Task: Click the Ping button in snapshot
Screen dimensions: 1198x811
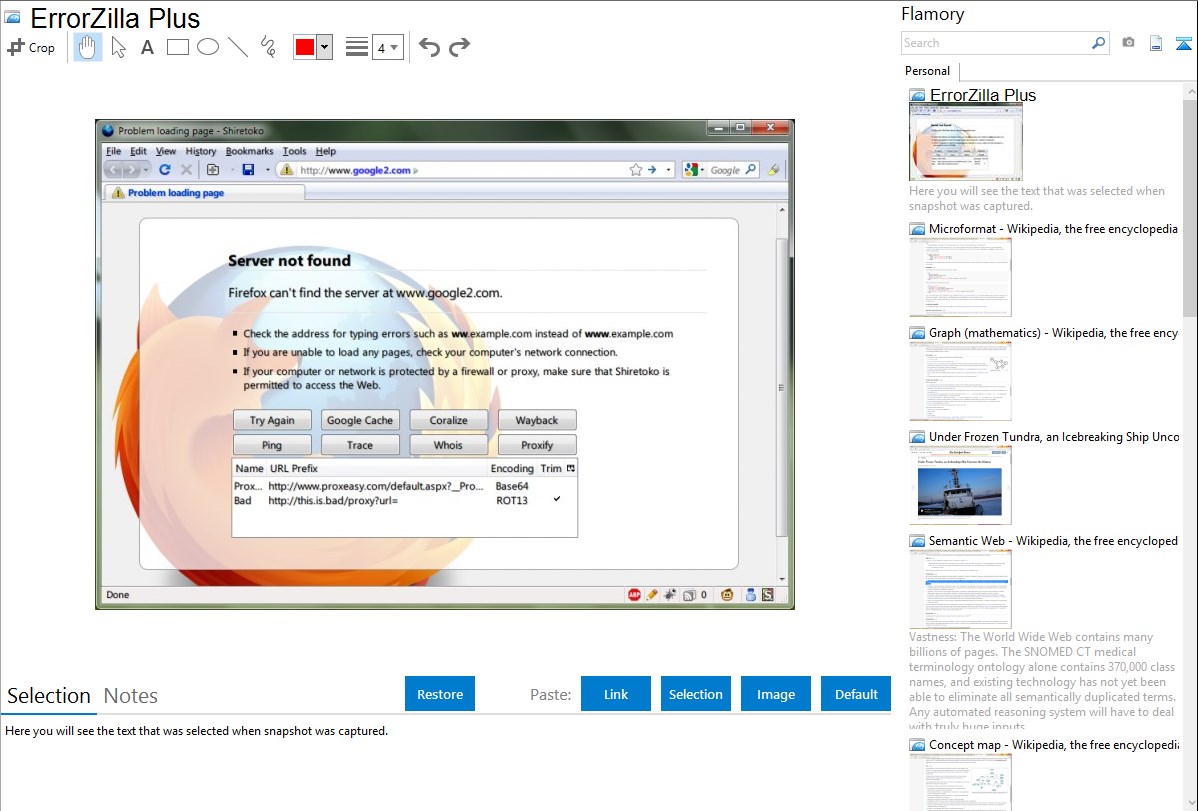Action: click(x=272, y=445)
